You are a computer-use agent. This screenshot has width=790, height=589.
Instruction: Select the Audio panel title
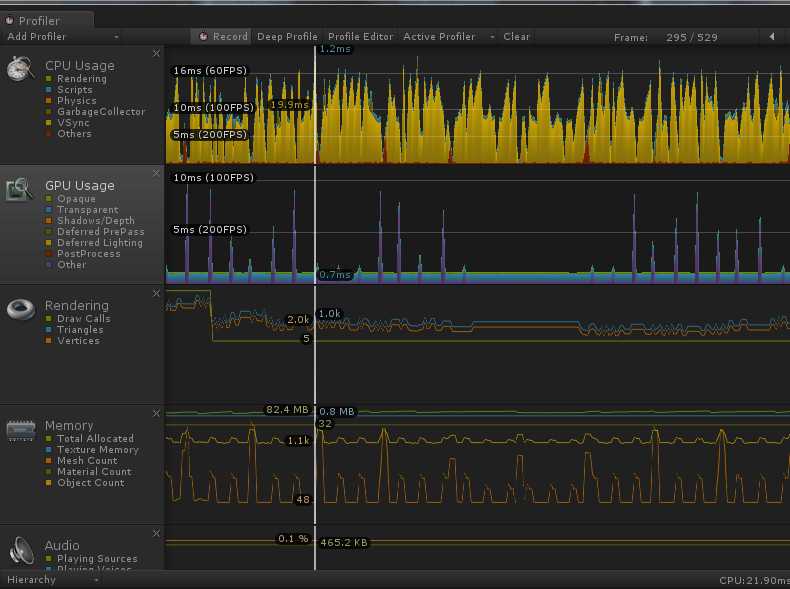coord(62,545)
